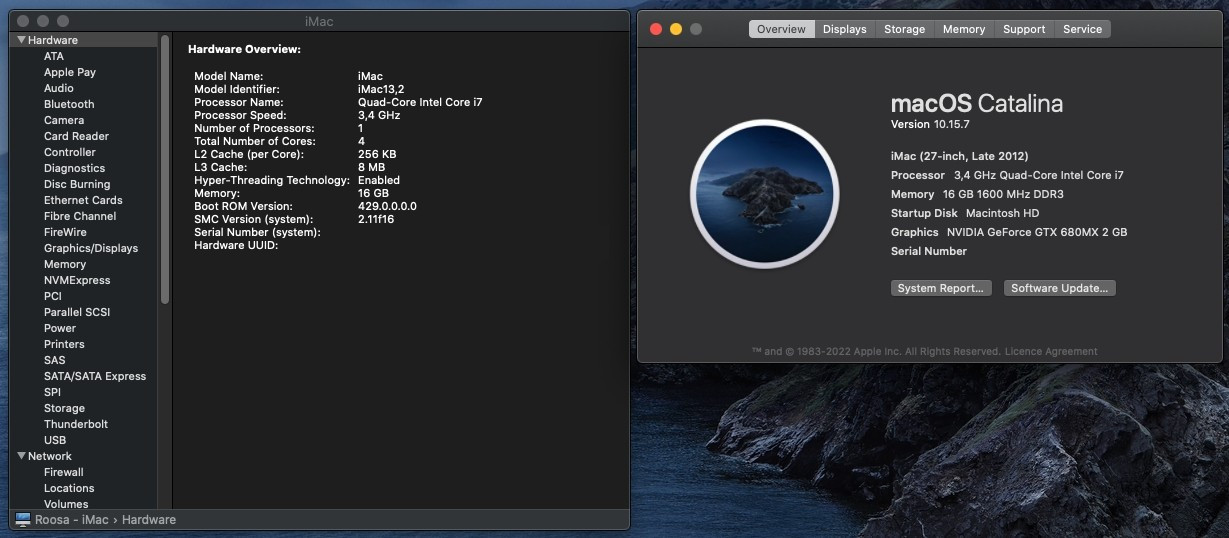This screenshot has width=1229, height=538.
Task: Switch to the Displays tab
Action: pyautogui.click(x=845, y=29)
